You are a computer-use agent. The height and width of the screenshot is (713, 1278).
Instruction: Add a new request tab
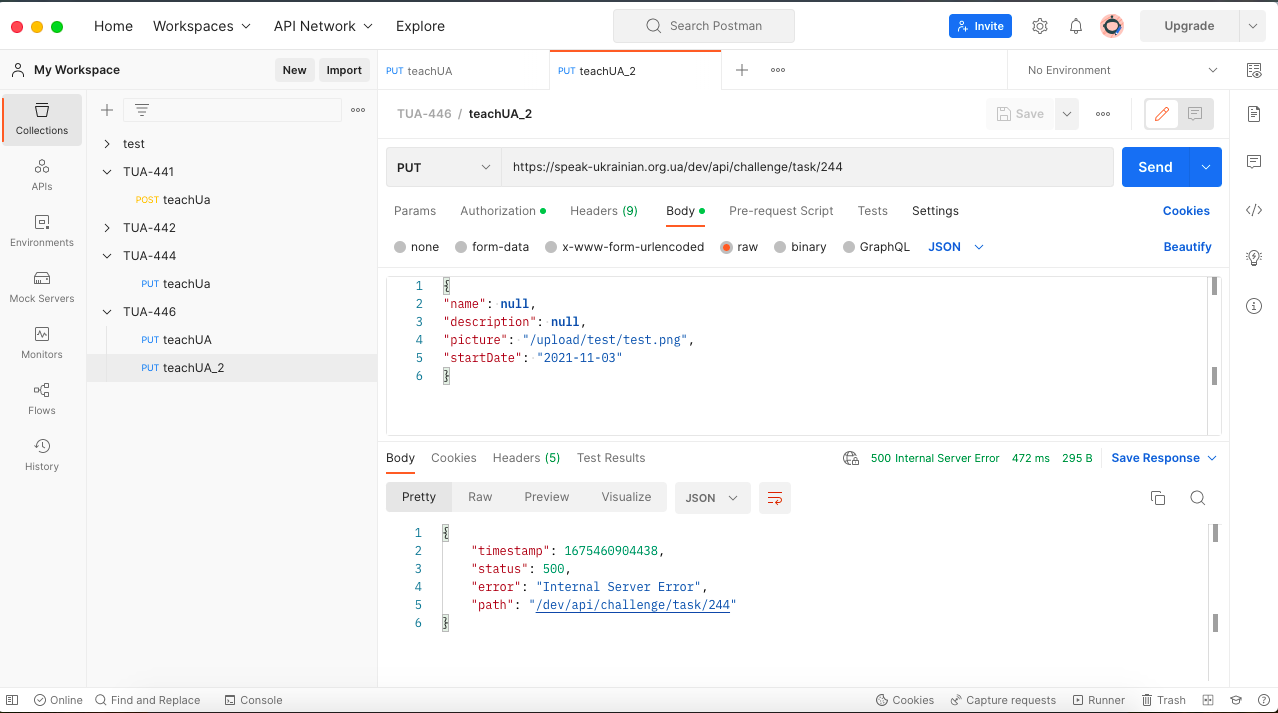click(742, 70)
